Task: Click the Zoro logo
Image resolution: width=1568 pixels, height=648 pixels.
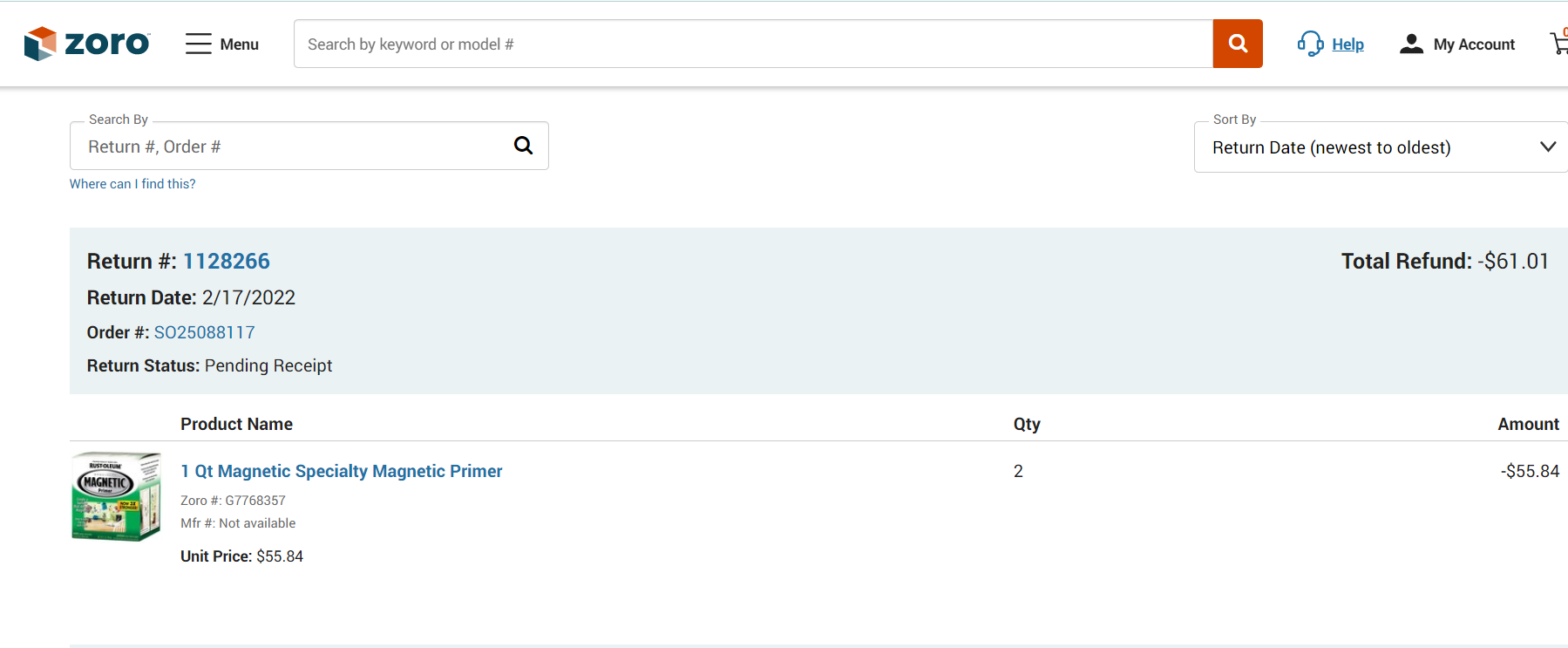Action: tap(87, 44)
